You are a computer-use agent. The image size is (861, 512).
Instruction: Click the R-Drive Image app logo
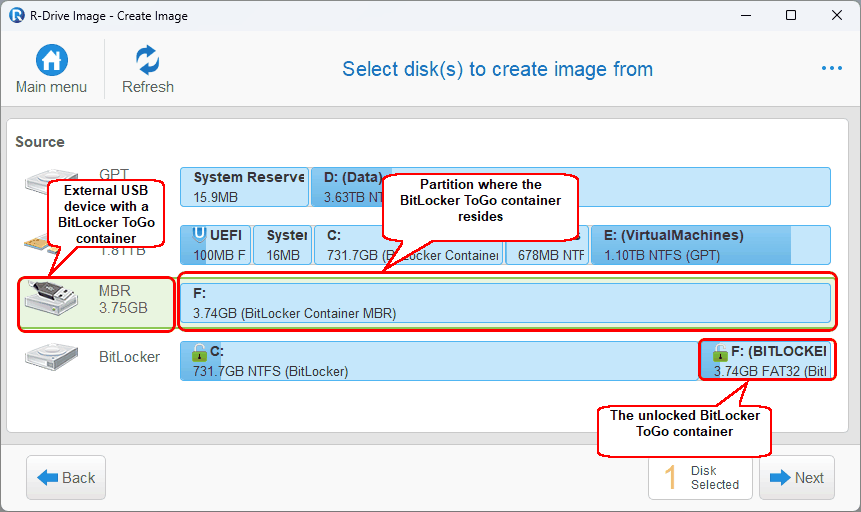pos(16,15)
